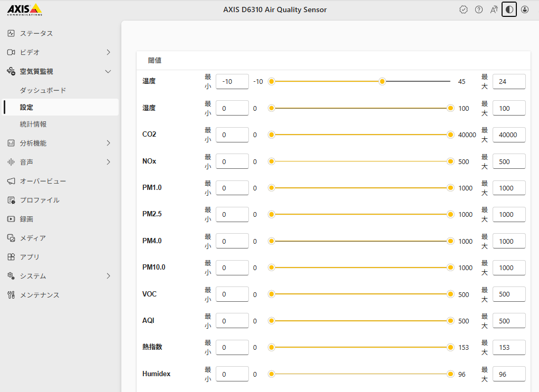Click the AQI maximum input field
This screenshot has width=539, height=392.
click(x=509, y=321)
